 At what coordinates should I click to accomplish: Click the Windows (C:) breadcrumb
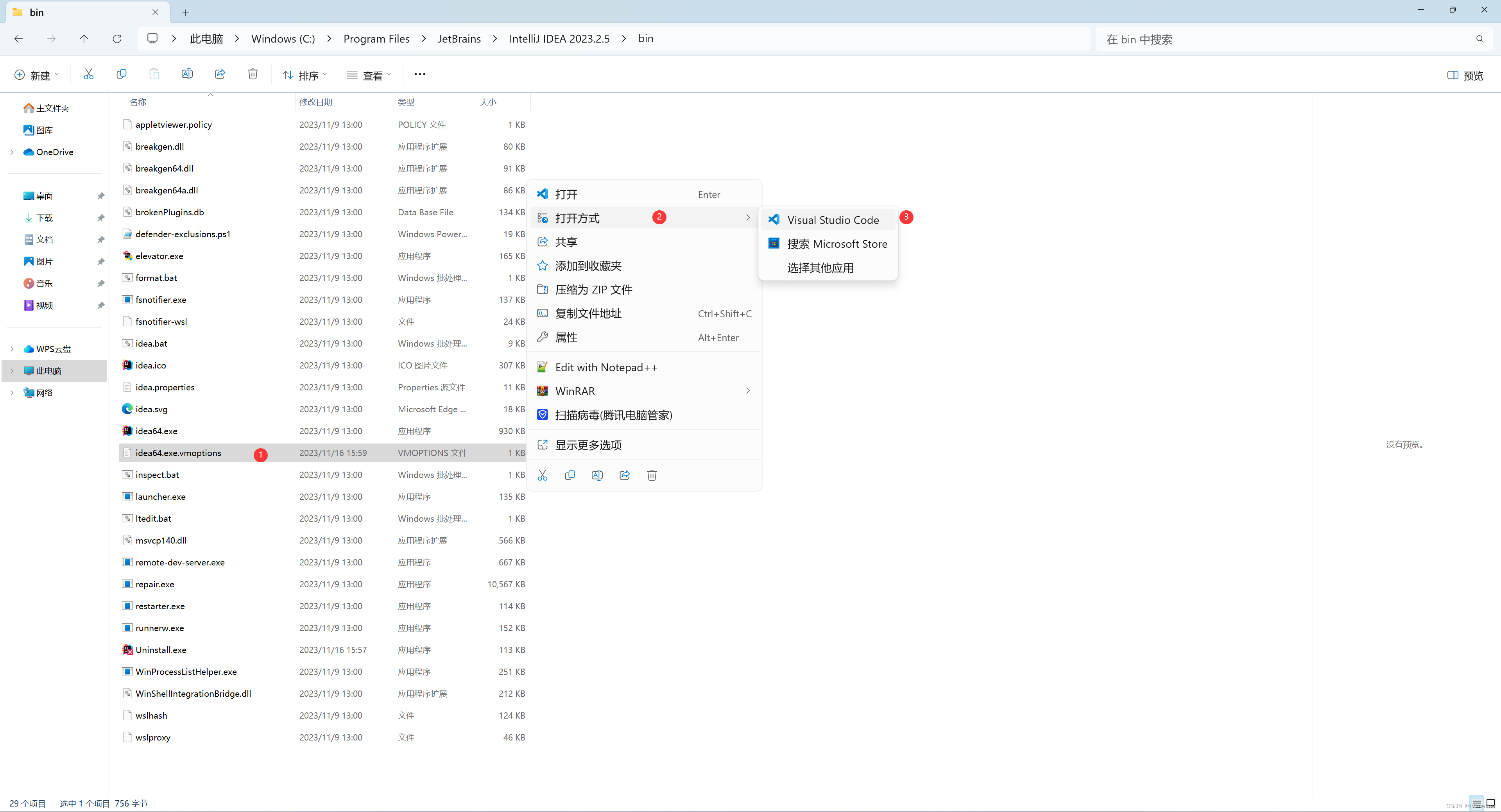click(x=283, y=38)
